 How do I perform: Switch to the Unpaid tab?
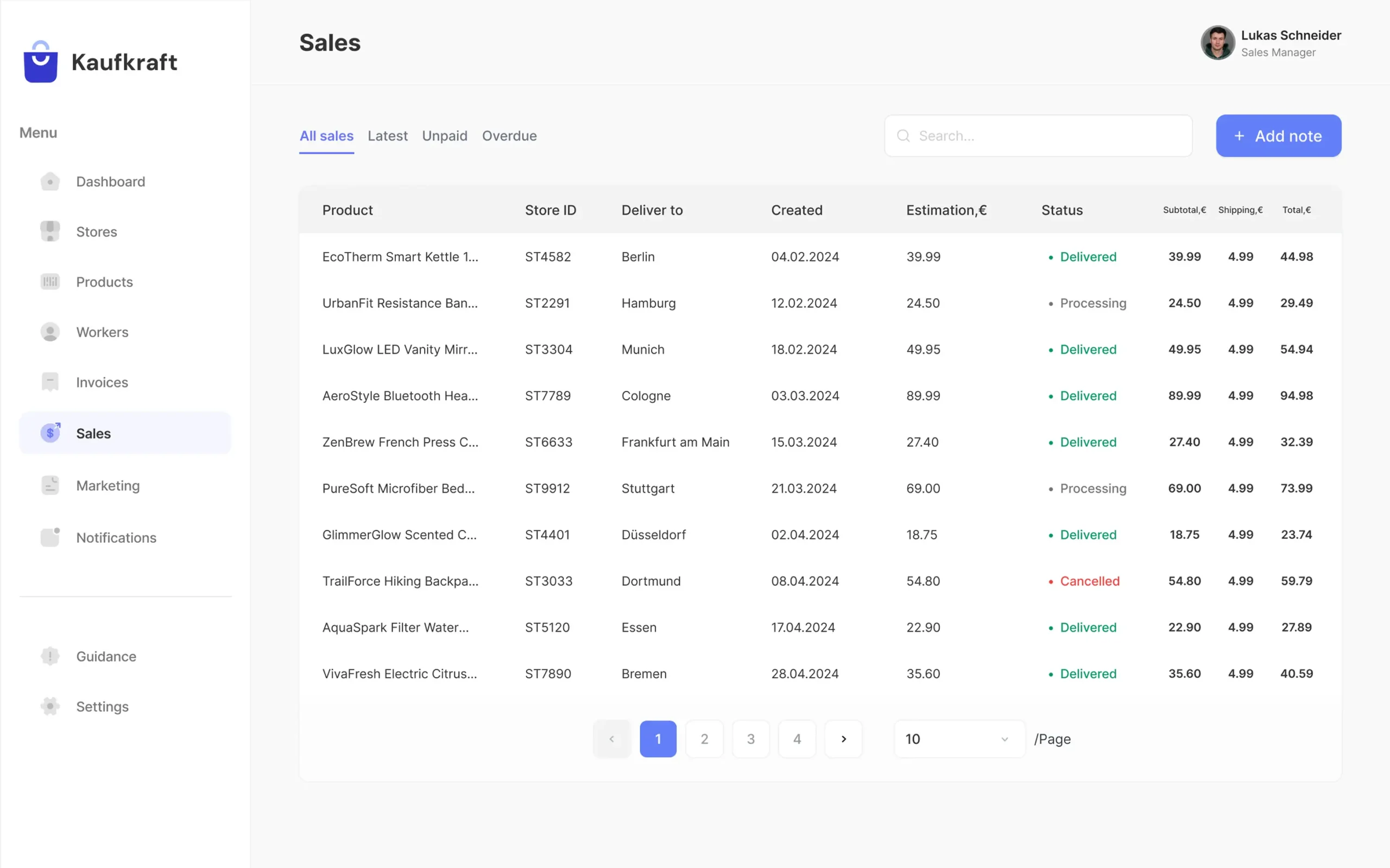[444, 136]
